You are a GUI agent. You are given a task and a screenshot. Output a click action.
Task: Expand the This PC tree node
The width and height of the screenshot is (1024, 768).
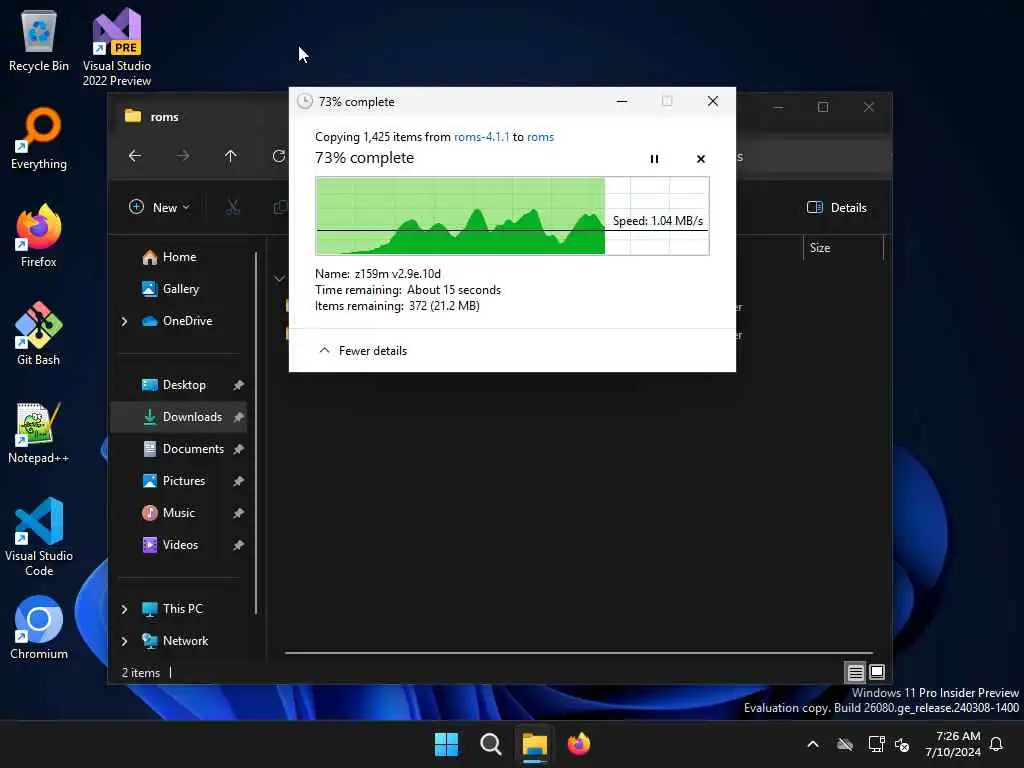[124, 609]
